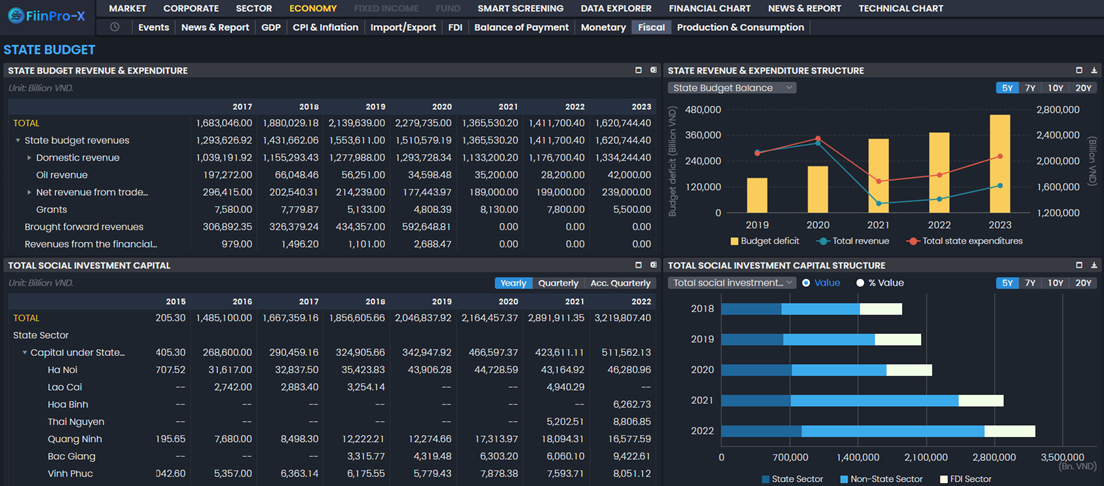1104x486 pixels.
Task: Collapse the State budget revenues row
Action: click(x=18, y=141)
